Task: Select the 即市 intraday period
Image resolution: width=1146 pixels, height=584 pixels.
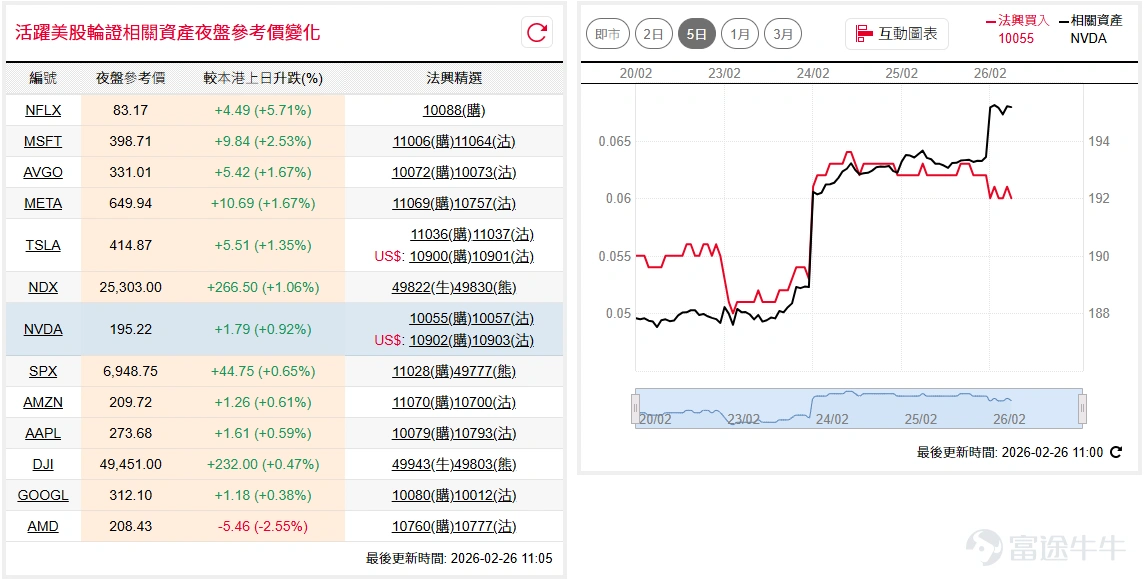Action: pyautogui.click(x=608, y=34)
